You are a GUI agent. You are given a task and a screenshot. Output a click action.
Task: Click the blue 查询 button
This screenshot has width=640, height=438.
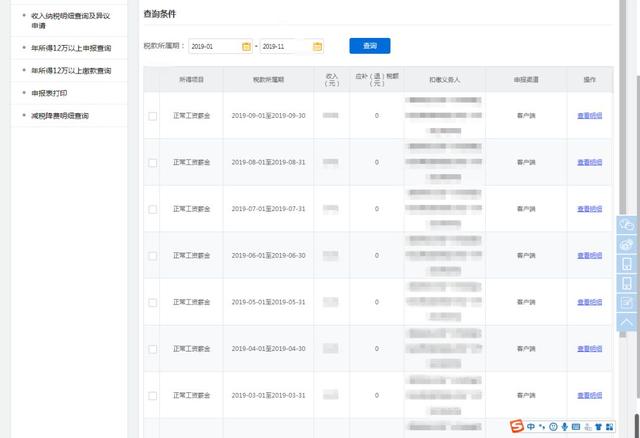(x=370, y=46)
